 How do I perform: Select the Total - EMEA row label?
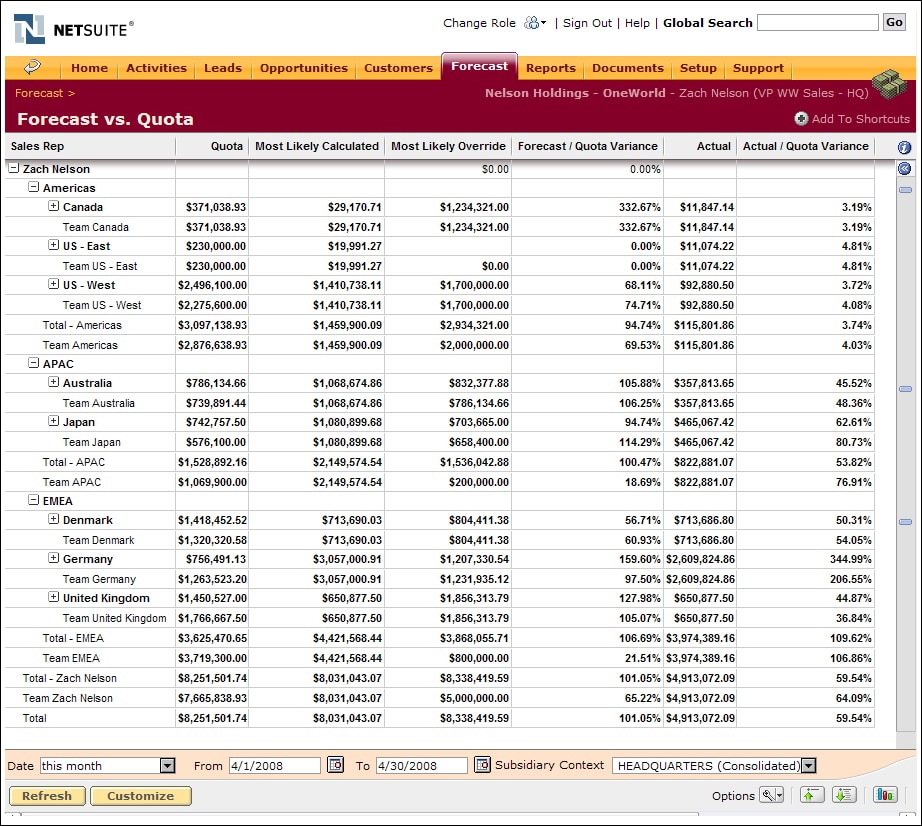click(73, 638)
